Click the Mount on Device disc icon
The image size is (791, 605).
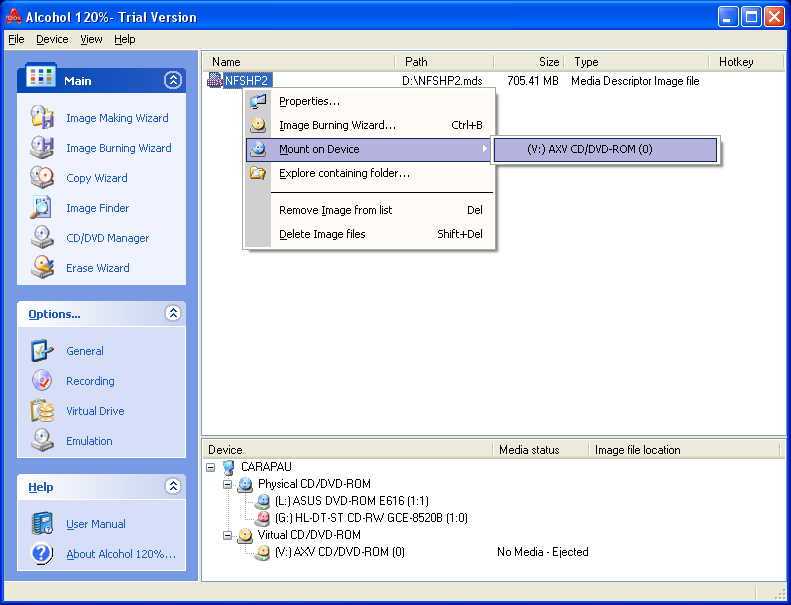258,149
